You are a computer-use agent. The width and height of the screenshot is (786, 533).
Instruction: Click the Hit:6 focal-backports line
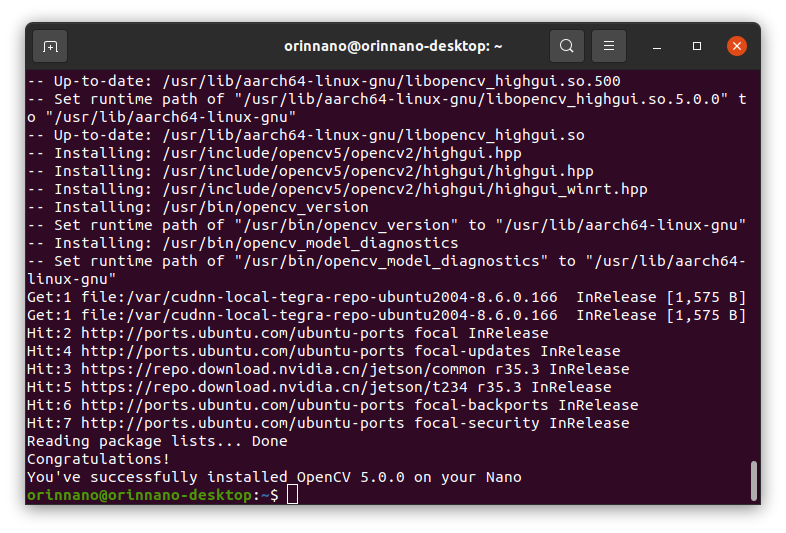[333, 405]
